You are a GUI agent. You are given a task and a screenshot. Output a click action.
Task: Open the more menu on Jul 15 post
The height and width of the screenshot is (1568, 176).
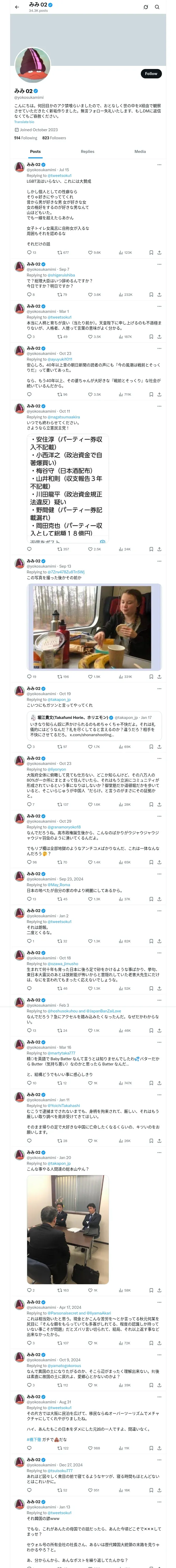point(159,164)
